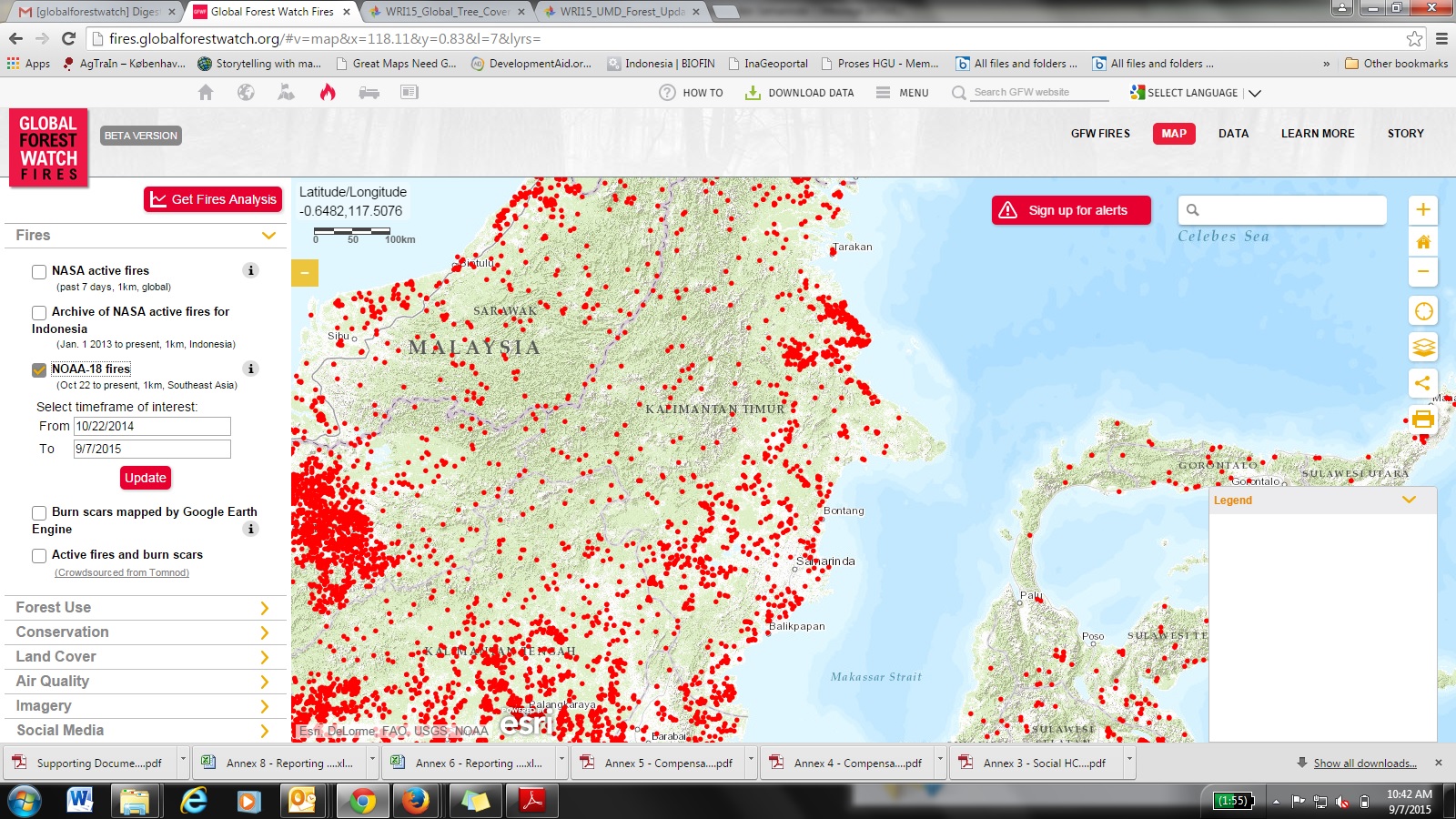Open the map layers stack icon
This screenshot has width=1456, height=819.
(1423, 348)
